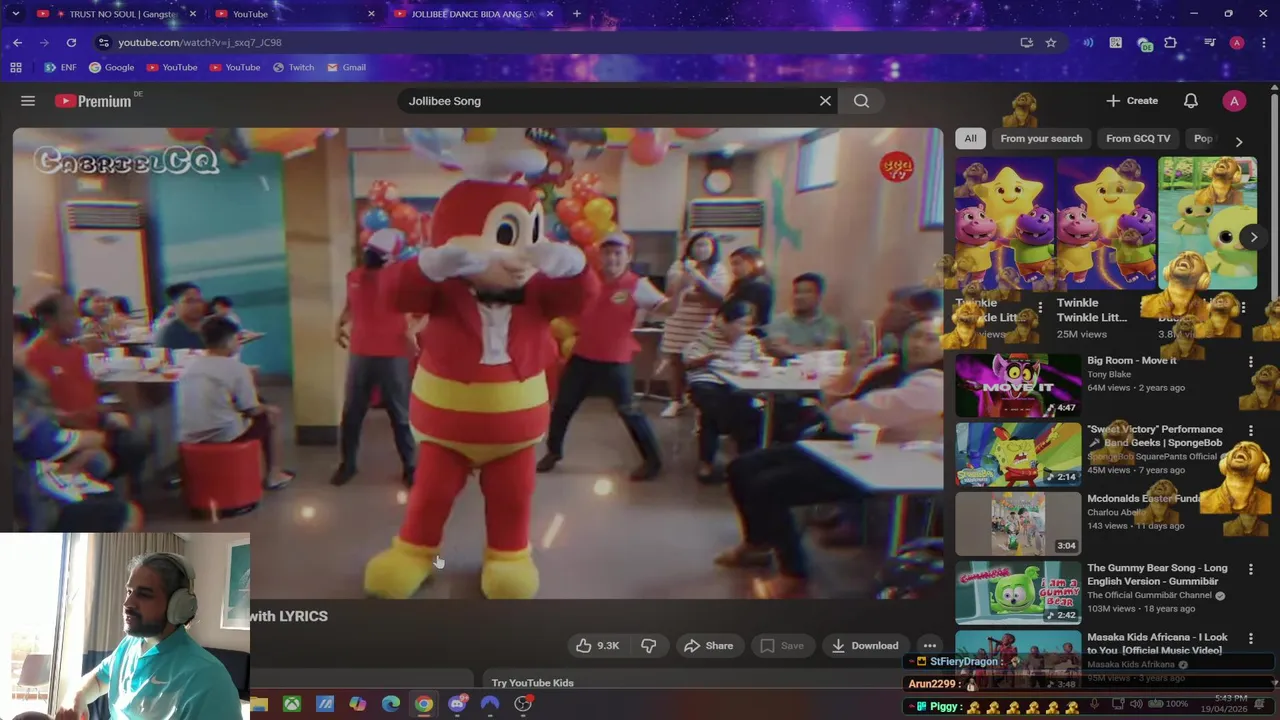View site information icon in address bar

103,43
